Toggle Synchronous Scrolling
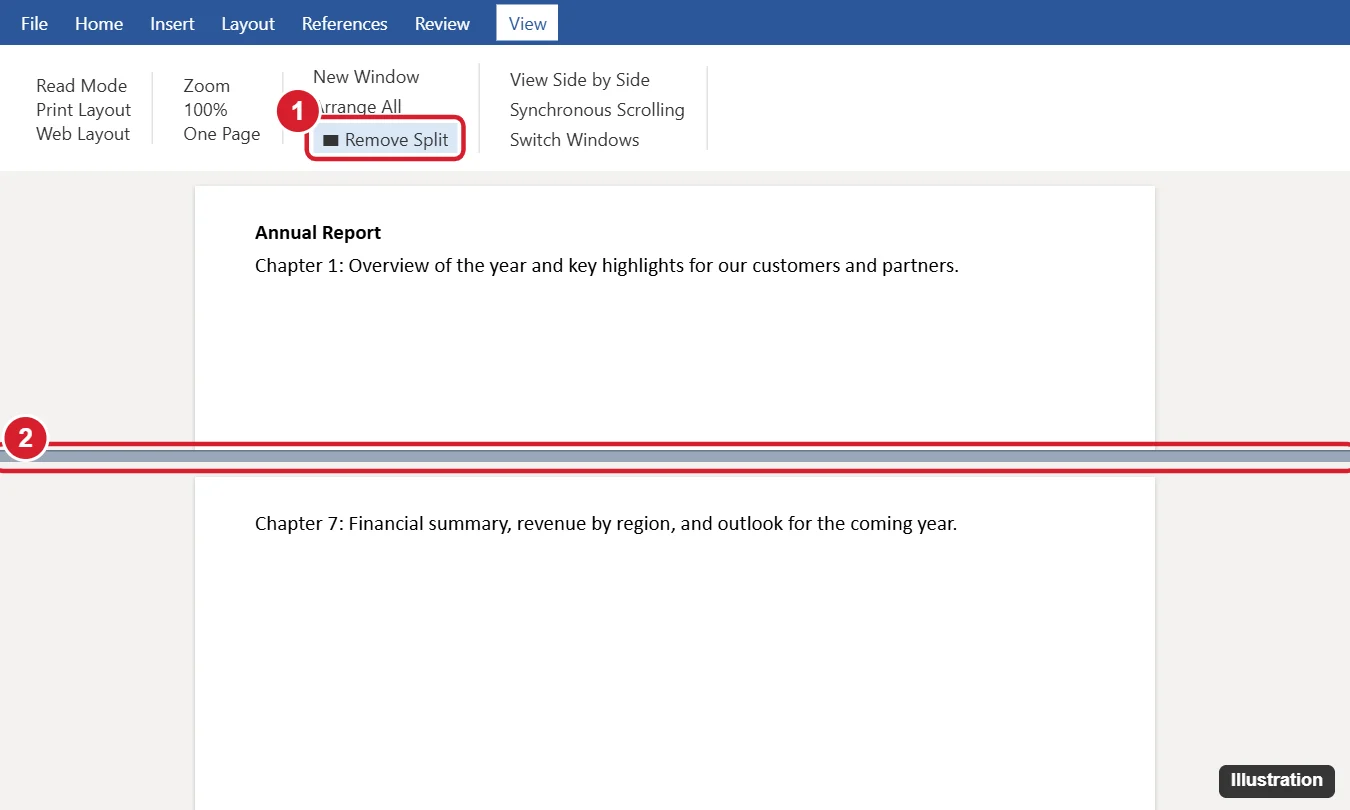1350x810 pixels. [x=597, y=110]
